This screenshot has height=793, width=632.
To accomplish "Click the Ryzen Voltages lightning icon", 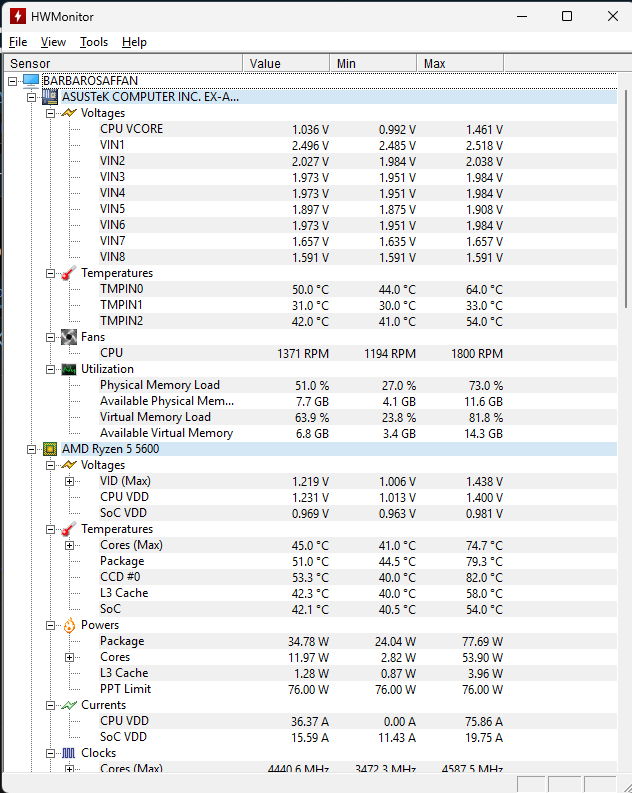I will pos(69,465).
